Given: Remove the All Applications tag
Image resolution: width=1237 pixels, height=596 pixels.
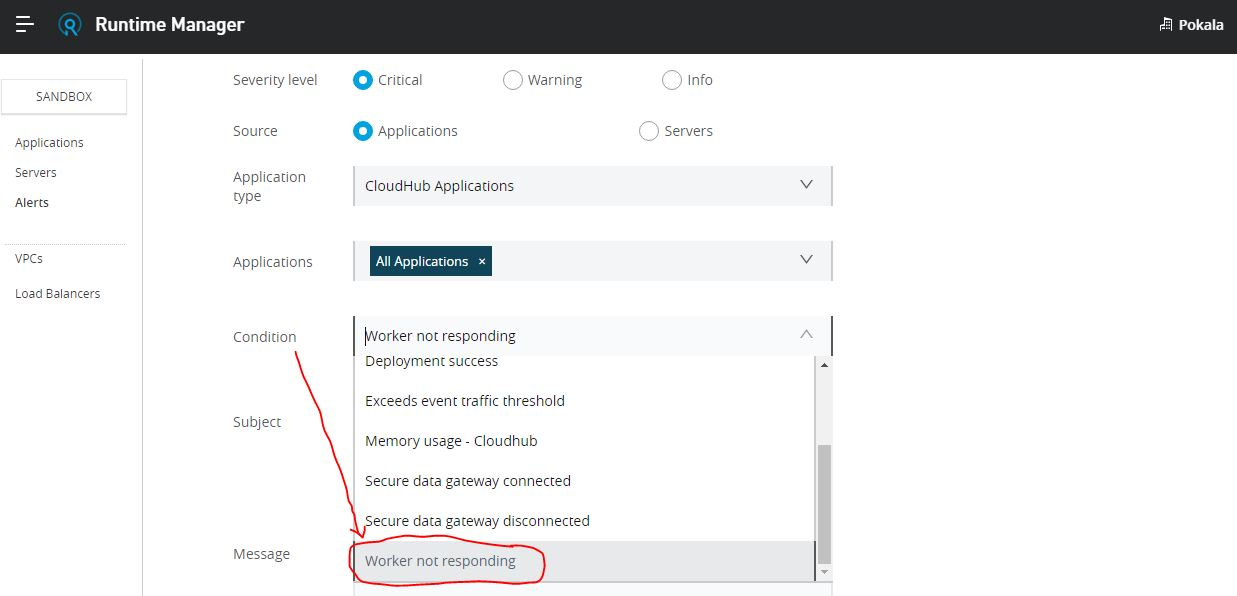Looking at the screenshot, I should (x=482, y=261).
